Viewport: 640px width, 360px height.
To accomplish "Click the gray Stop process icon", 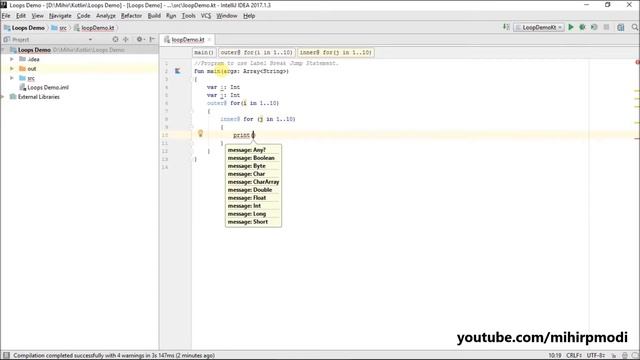I will [607, 27].
